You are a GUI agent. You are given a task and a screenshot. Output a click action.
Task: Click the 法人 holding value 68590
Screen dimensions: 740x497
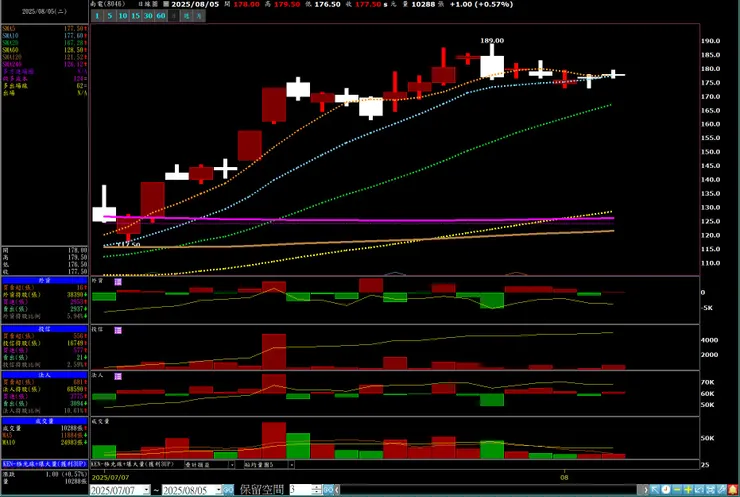point(75,389)
